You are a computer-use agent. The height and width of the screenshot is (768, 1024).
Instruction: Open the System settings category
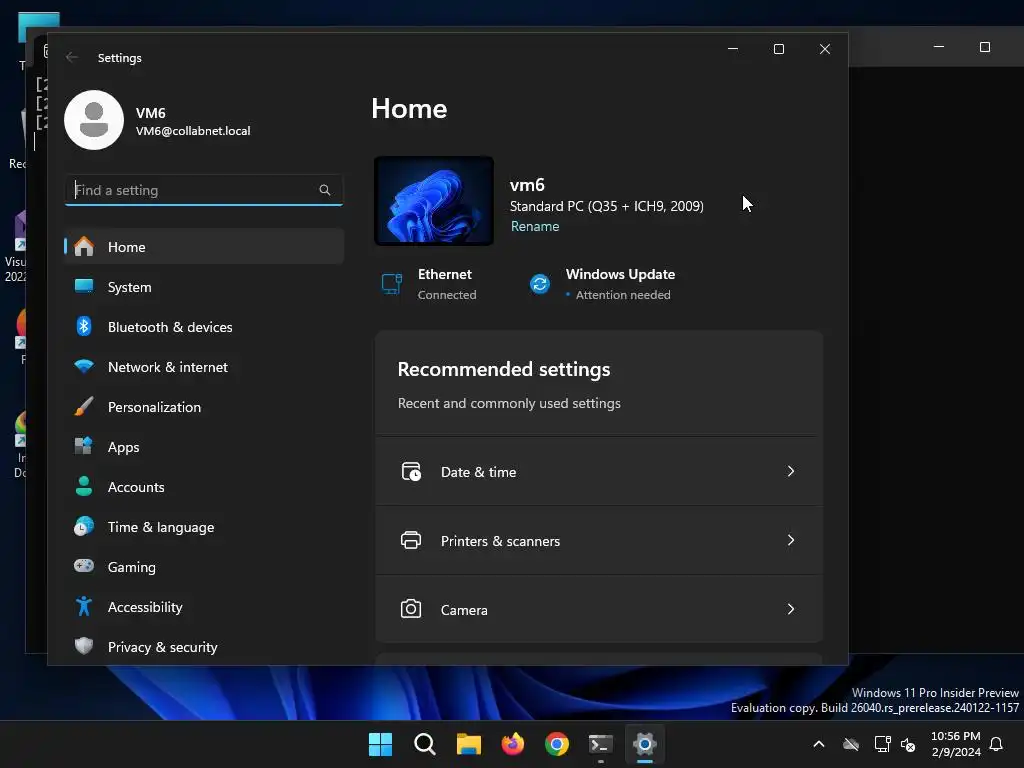[204, 287]
